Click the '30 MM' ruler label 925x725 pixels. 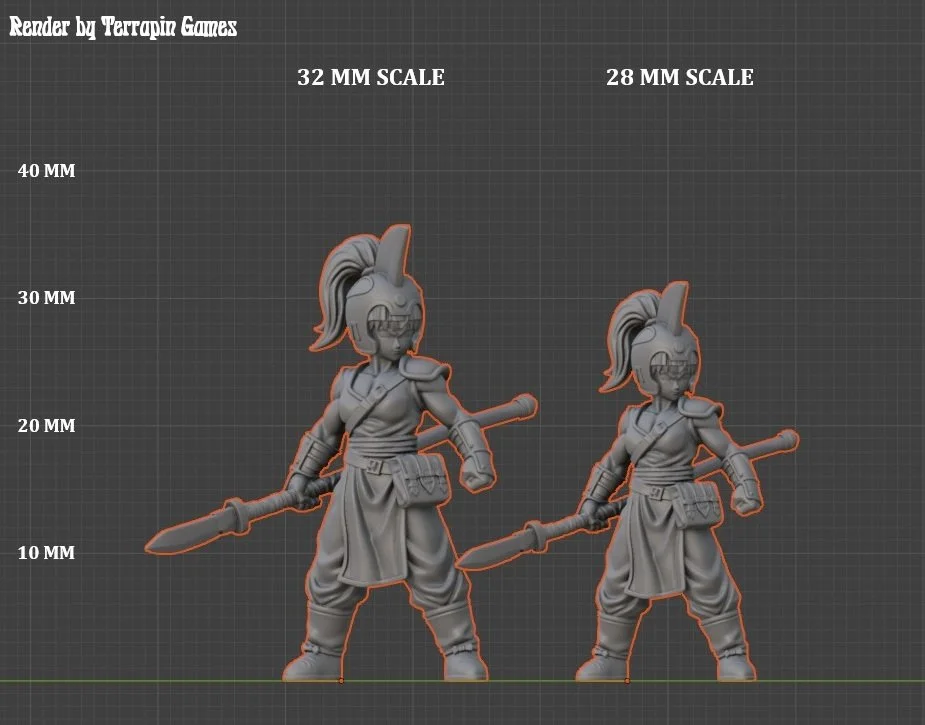click(47, 298)
